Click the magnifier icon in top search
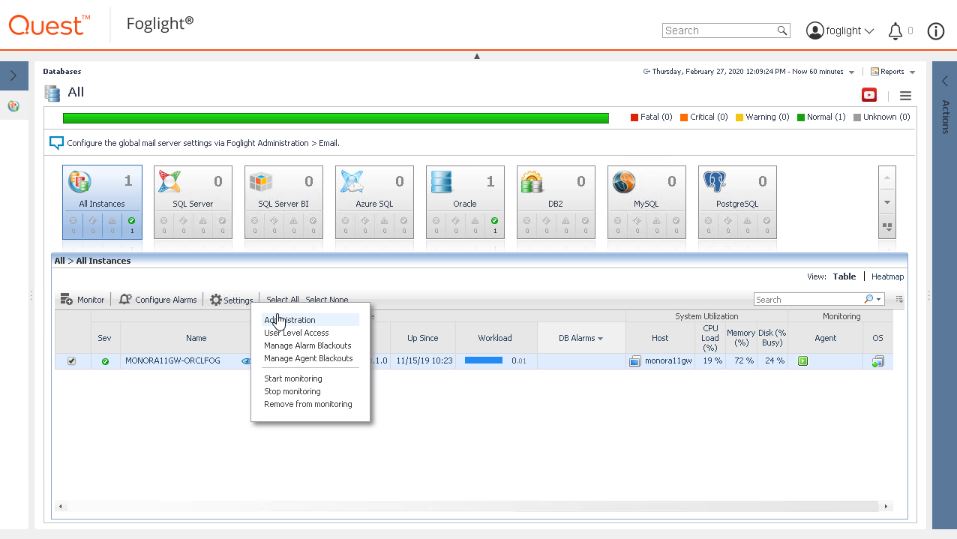This screenshot has width=957, height=539. click(x=782, y=31)
